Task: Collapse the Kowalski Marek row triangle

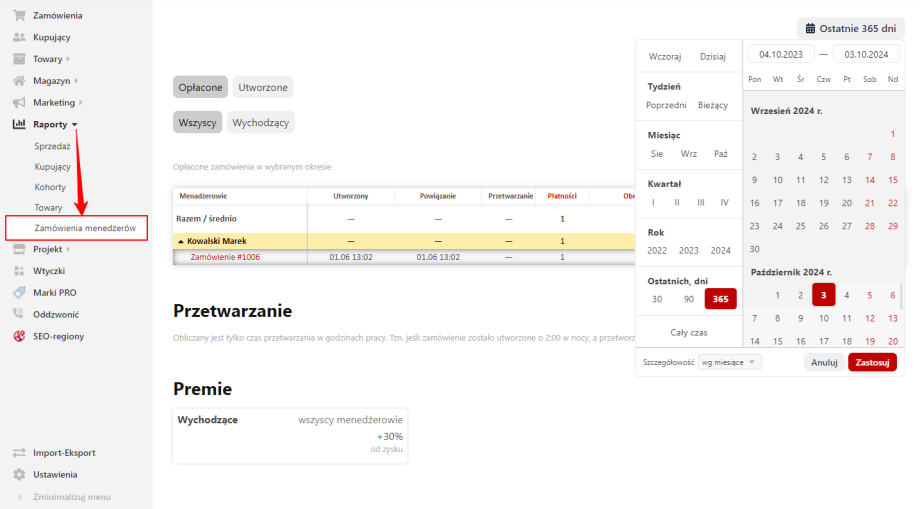Action: (181, 241)
